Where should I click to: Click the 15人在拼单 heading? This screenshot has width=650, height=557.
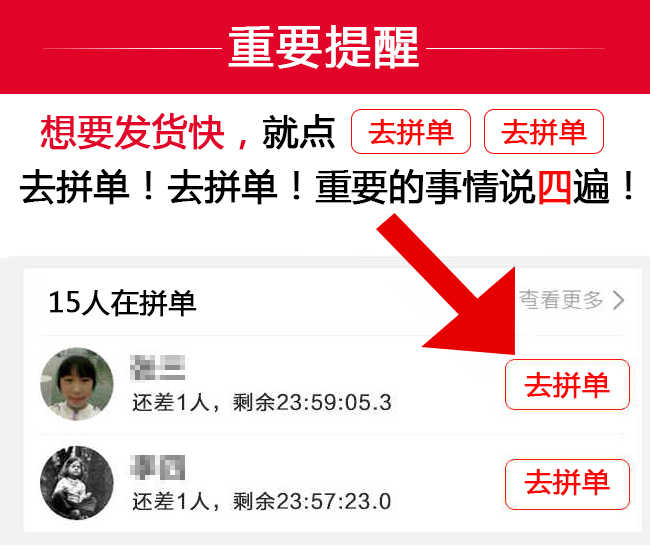coord(122,303)
